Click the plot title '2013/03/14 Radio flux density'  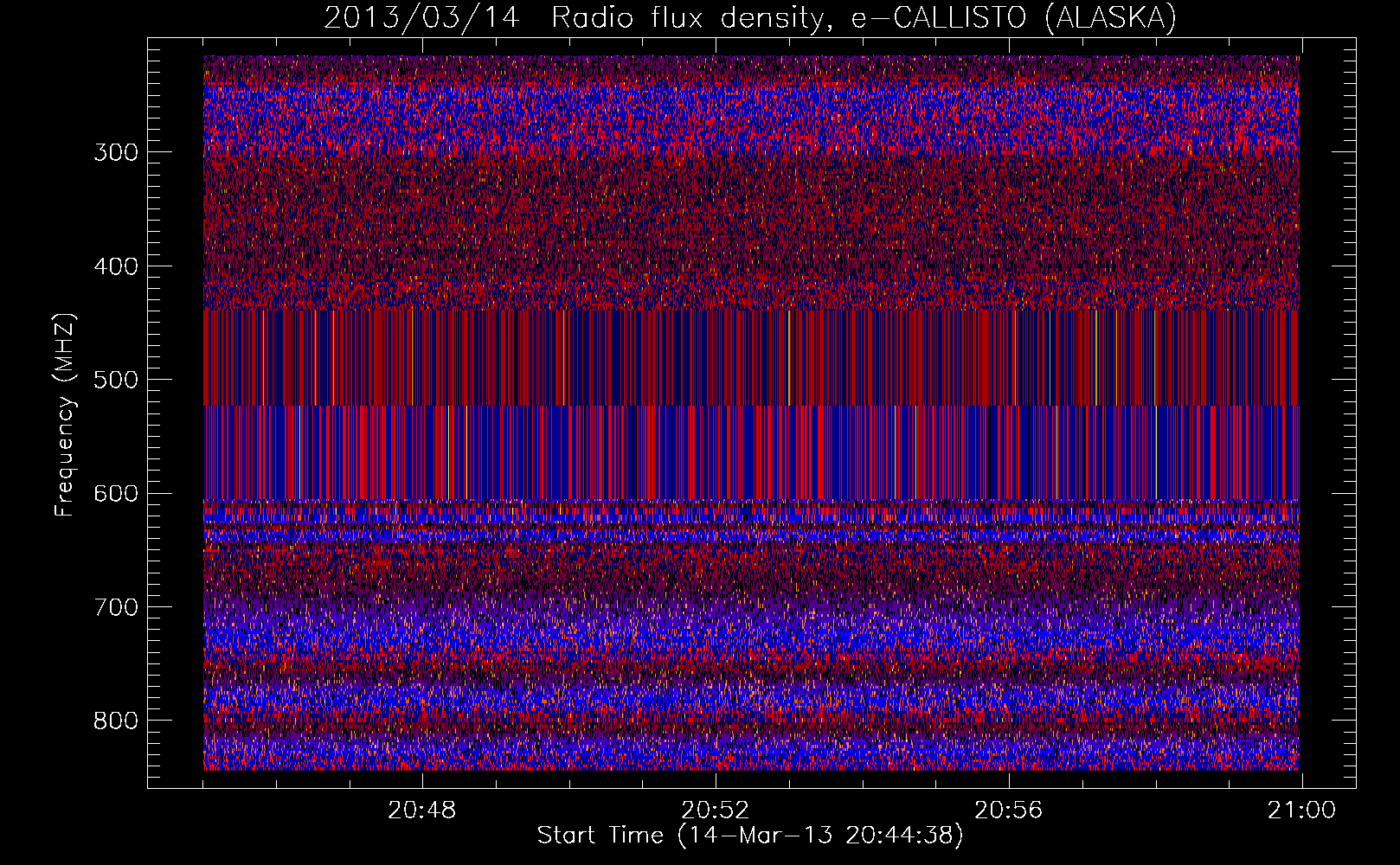click(750, 17)
